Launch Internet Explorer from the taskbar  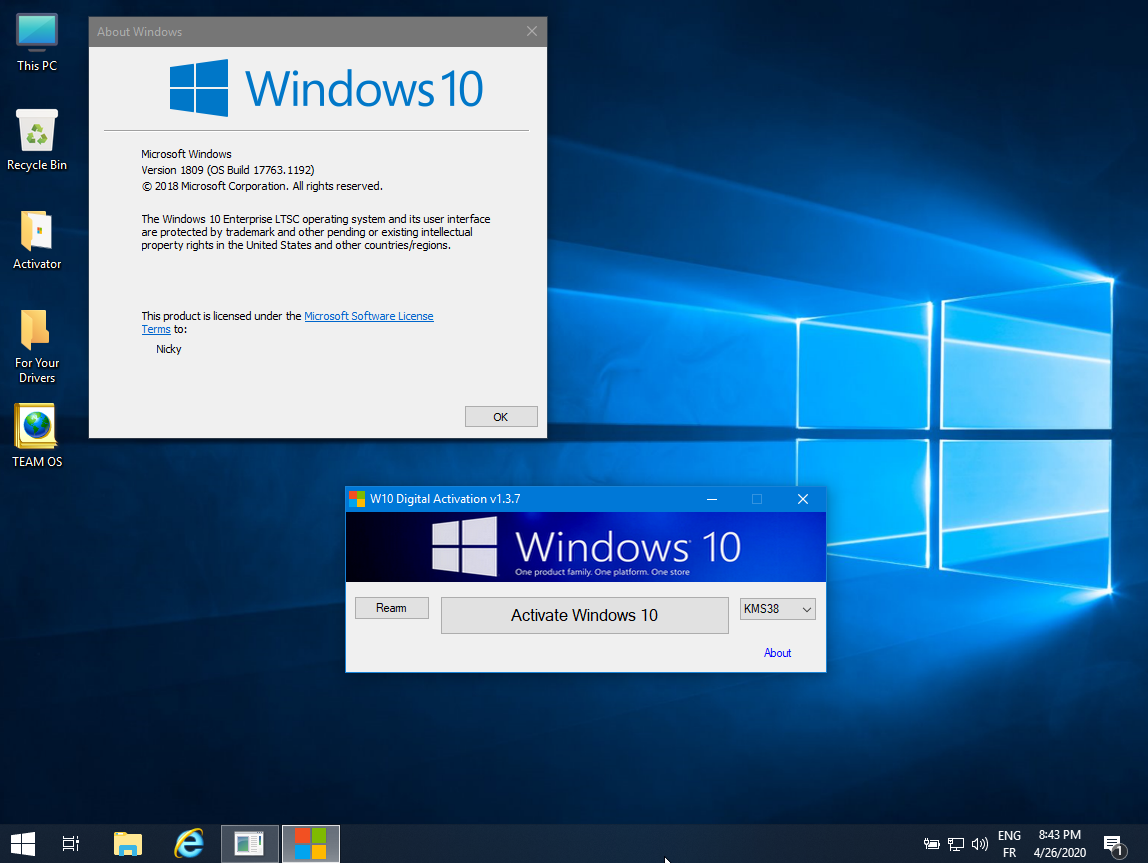coord(189,843)
